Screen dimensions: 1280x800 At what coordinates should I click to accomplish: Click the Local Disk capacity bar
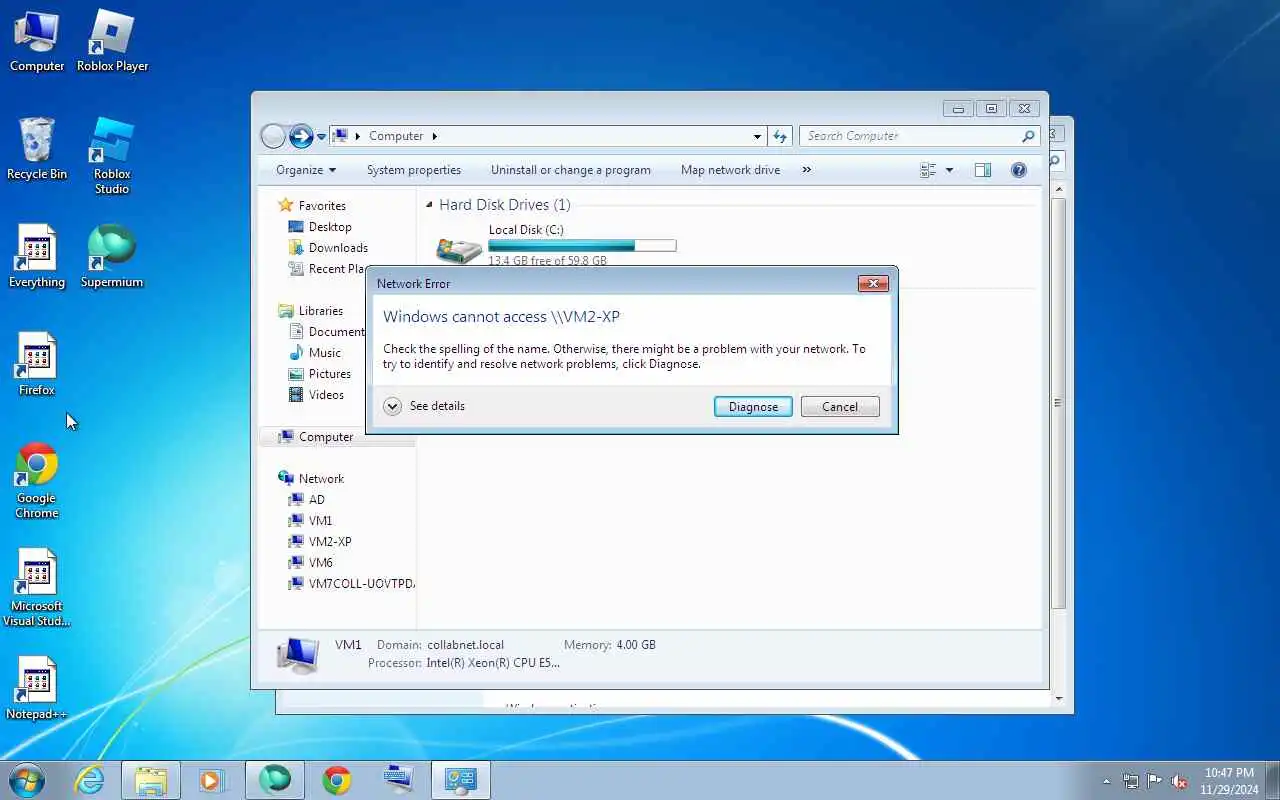(582, 245)
